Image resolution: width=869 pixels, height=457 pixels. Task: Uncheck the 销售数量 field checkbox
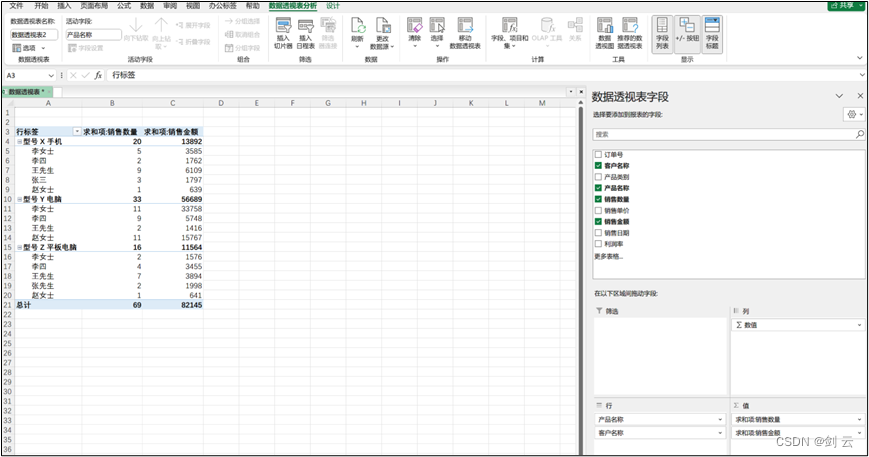pyautogui.click(x=598, y=199)
